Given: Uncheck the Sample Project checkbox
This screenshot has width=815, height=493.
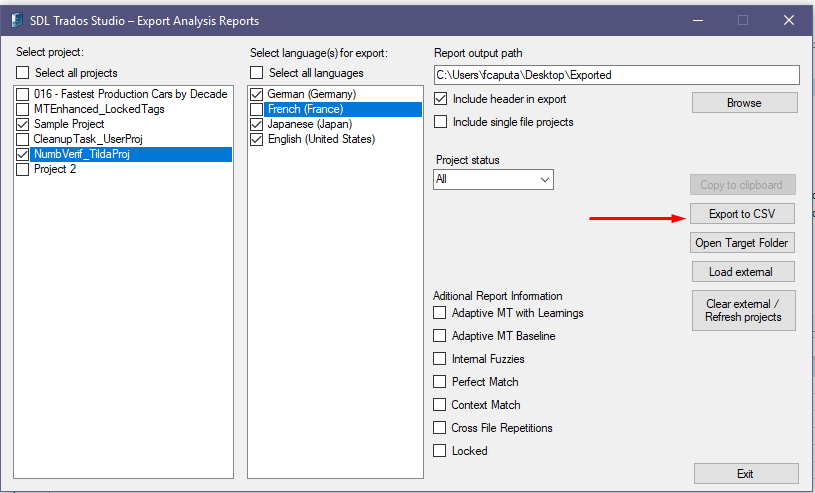Looking at the screenshot, I should pyautogui.click(x=22, y=124).
